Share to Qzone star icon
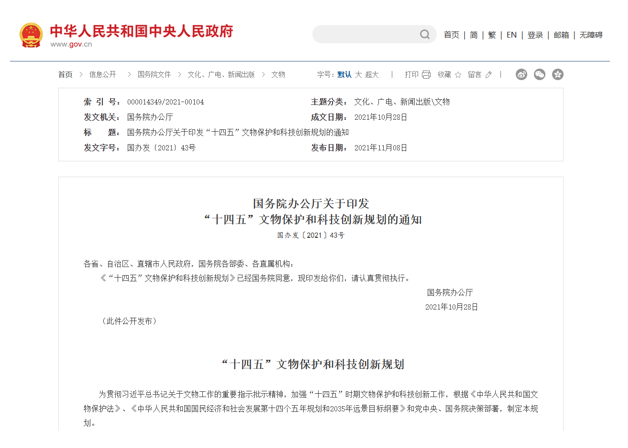 [558, 74]
